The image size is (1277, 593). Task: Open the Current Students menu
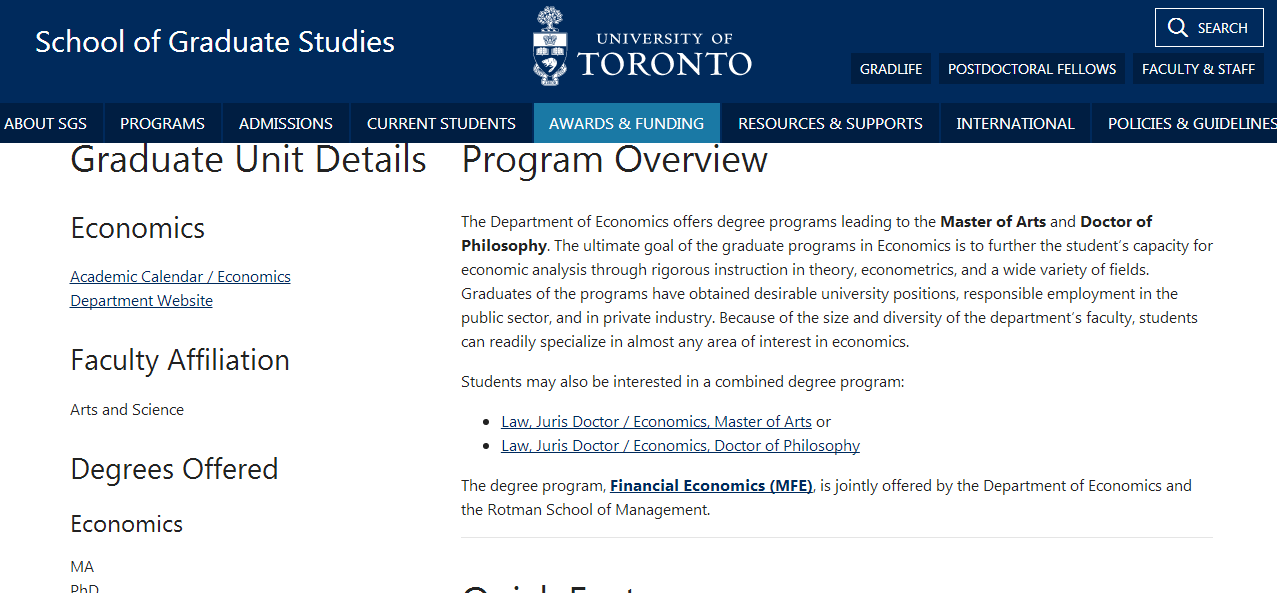441,123
